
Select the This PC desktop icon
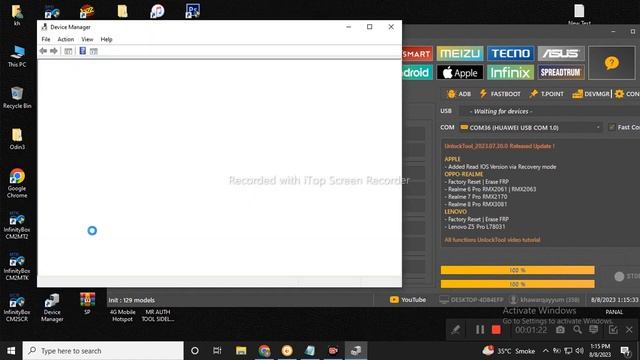pos(17,56)
